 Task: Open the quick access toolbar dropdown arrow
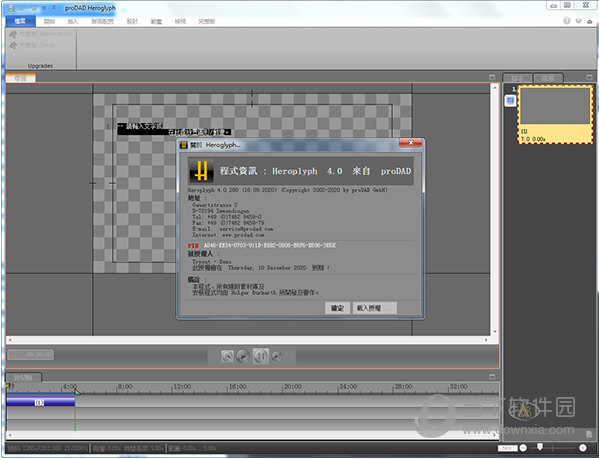(x=54, y=8)
